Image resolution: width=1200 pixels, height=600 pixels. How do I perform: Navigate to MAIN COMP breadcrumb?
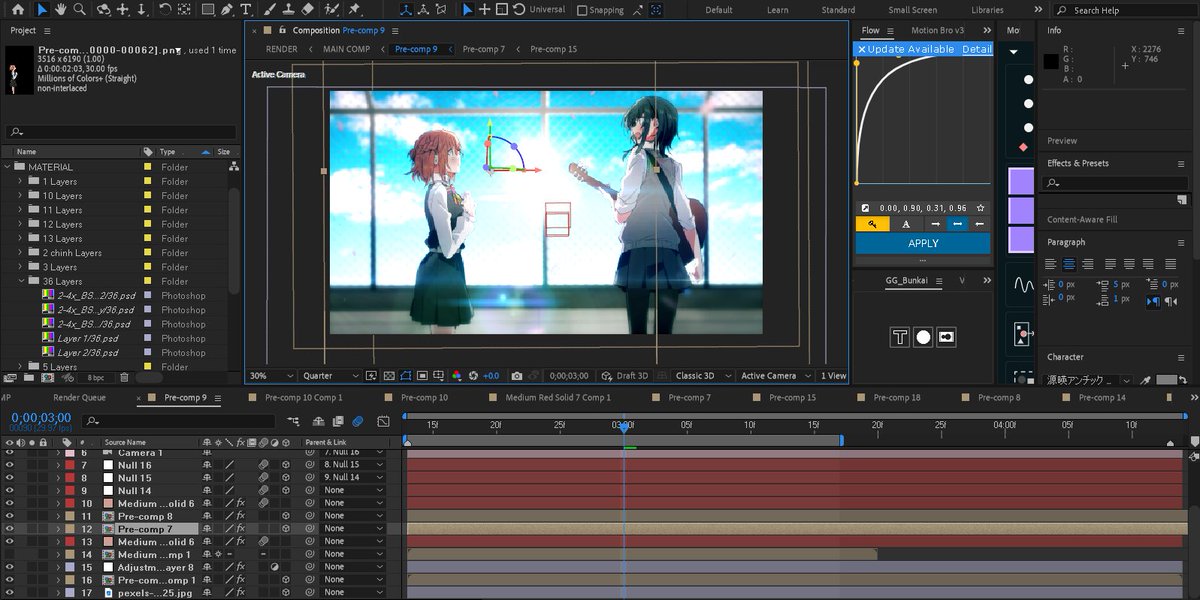click(x=346, y=49)
